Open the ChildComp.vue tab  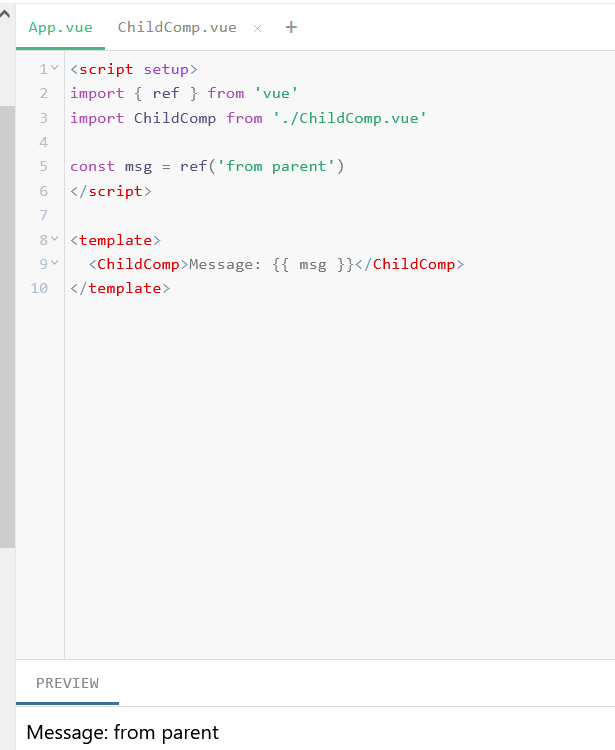pyautogui.click(x=177, y=27)
